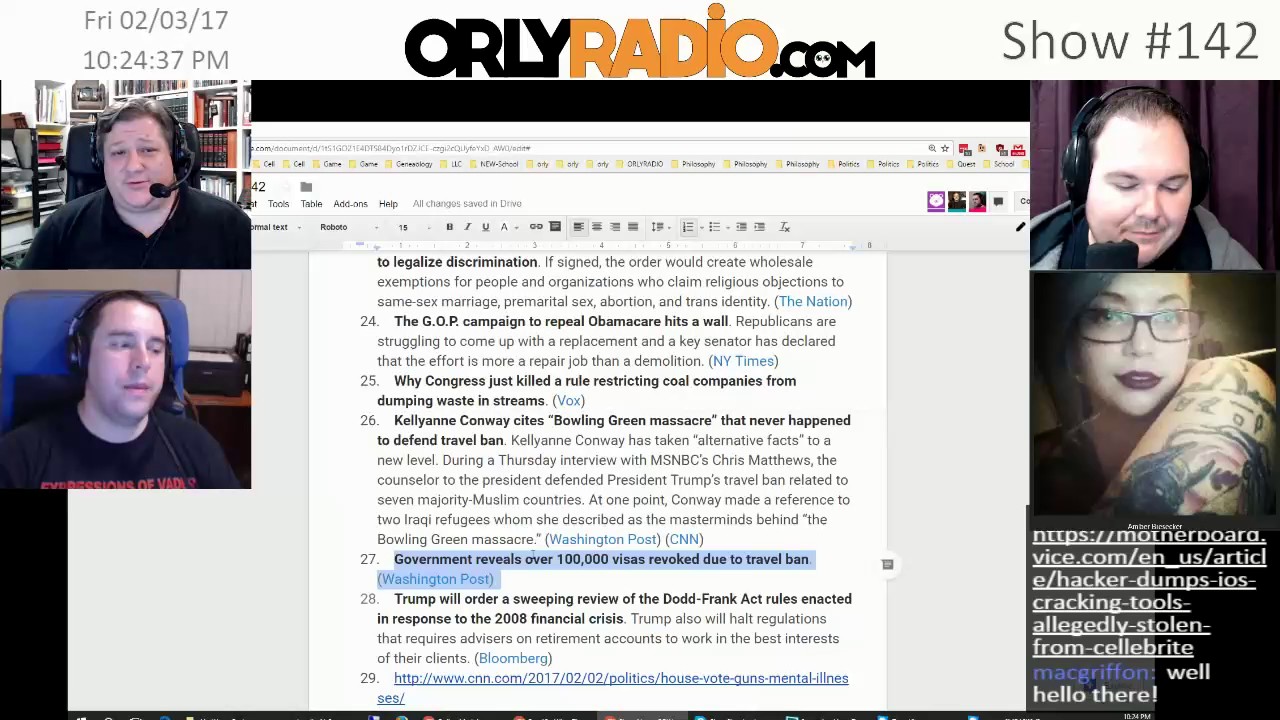Open the Genealogy bookmark folder

(409, 164)
